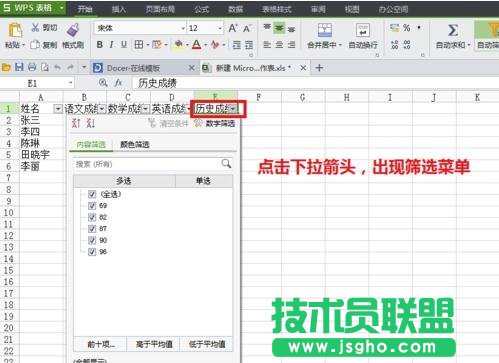Switch to the 数据 ribbon tab
Viewport: 499px width, 363px height.
tap(235, 9)
